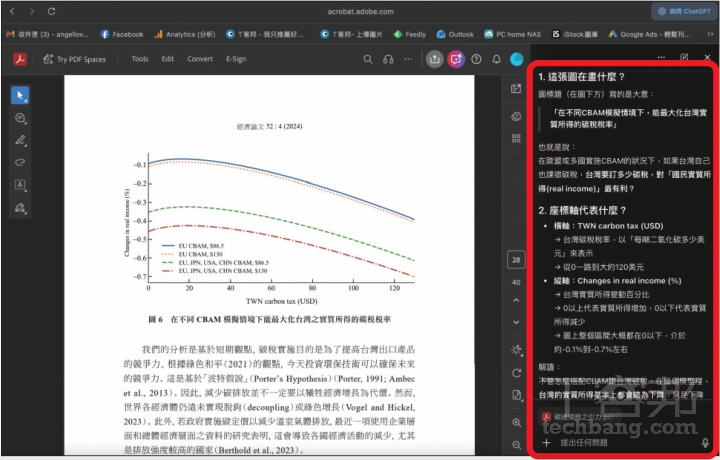The width and height of the screenshot is (720, 460).
Task: Click the headphones read-aloud icon
Action: [388, 59]
